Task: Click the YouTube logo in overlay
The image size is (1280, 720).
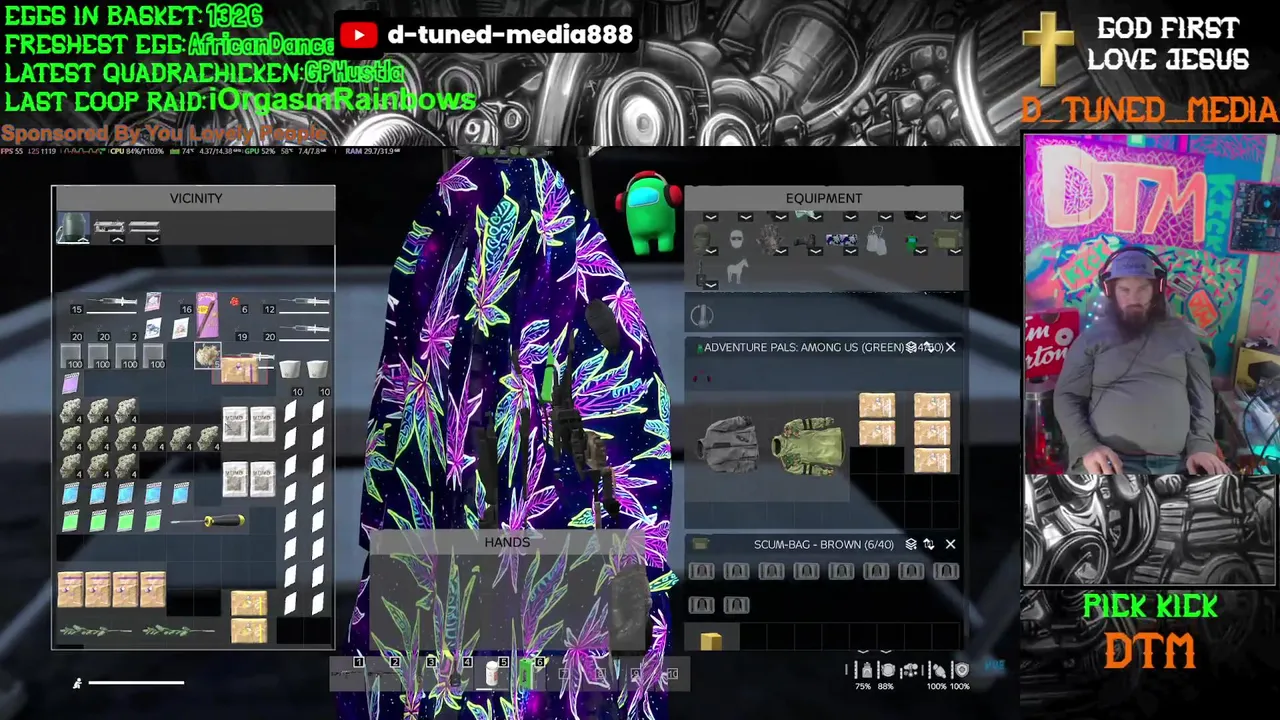Action: coord(357,35)
